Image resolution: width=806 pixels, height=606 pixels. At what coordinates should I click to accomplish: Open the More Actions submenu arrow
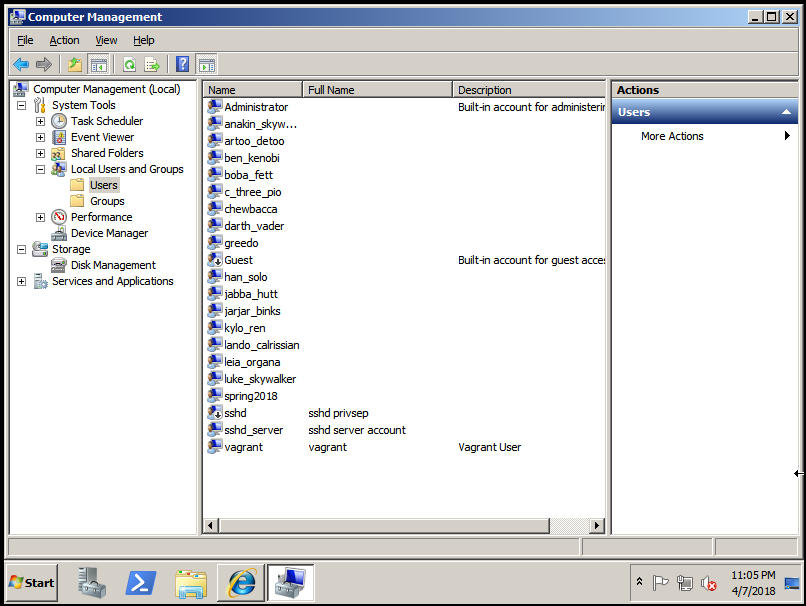[787, 136]
